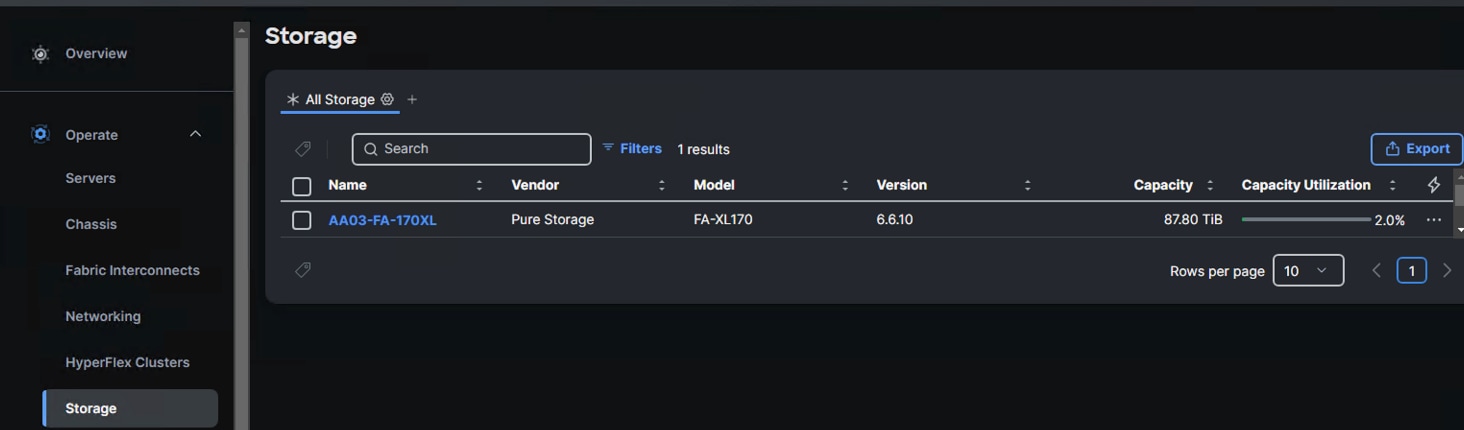Select all rows header checkbox

pyautogui.click(x=301, y=186)
